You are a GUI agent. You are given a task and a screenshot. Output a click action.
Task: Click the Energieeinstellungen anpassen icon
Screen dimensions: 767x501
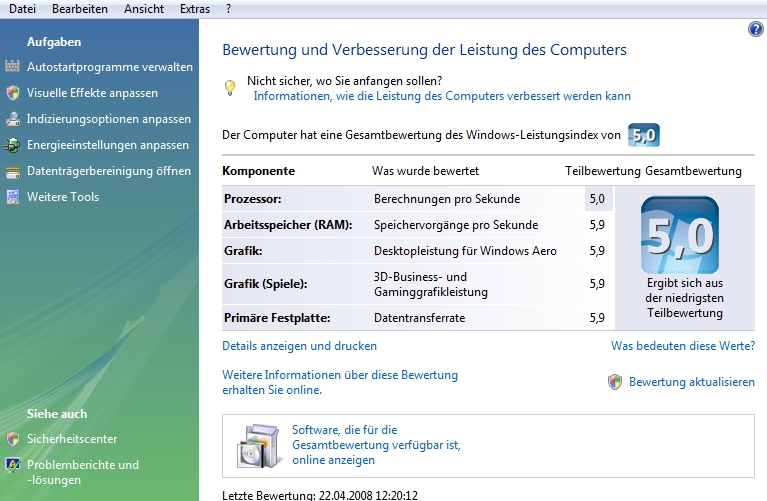(13, 145)
